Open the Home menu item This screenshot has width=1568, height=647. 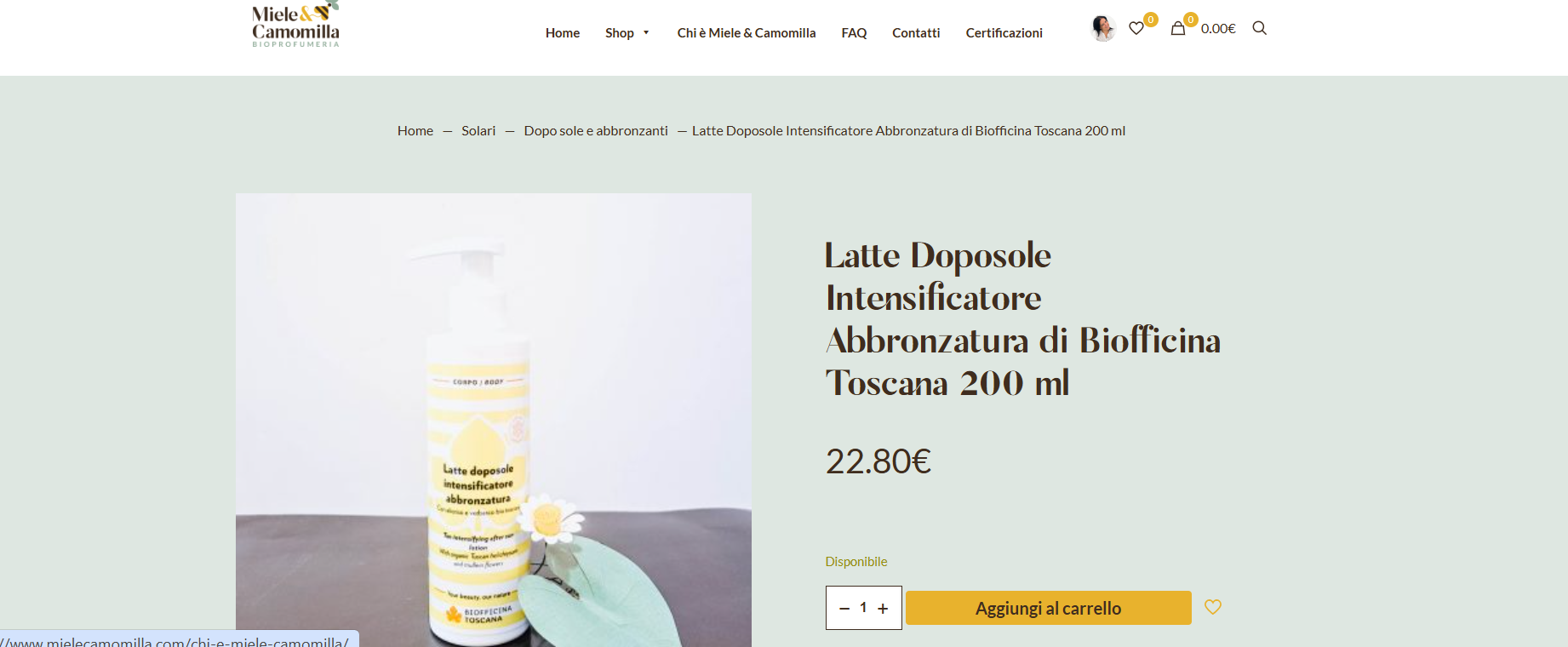pyautogui.click(x=563, y=32)
